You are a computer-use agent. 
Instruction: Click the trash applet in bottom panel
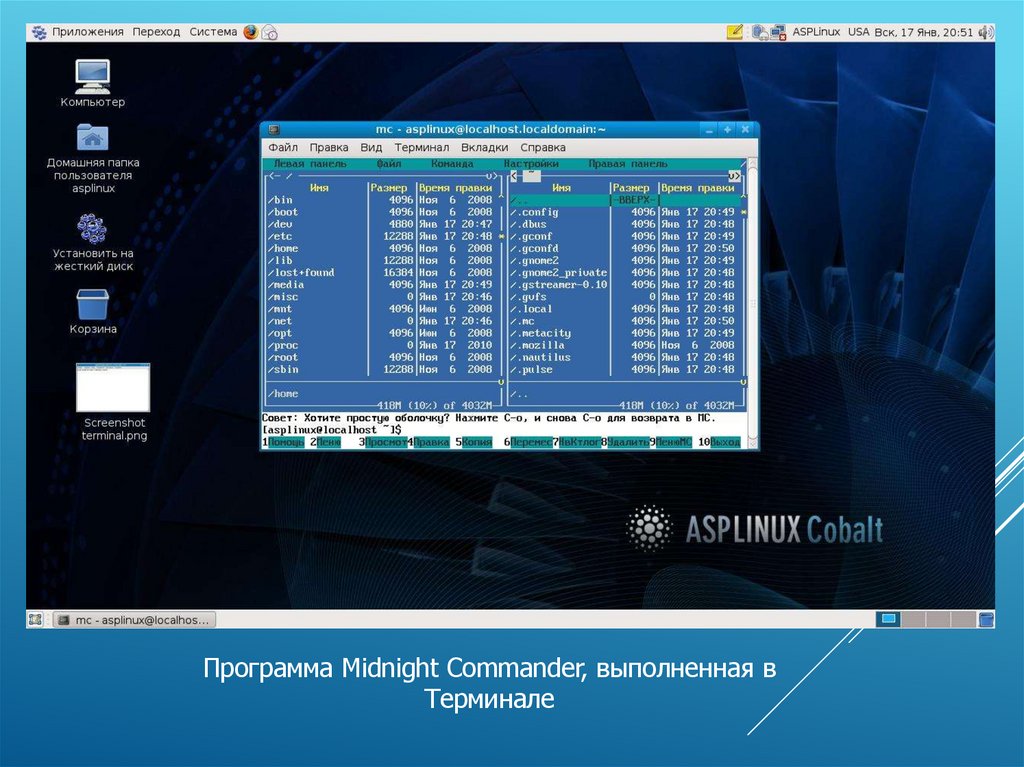point(986,619)
